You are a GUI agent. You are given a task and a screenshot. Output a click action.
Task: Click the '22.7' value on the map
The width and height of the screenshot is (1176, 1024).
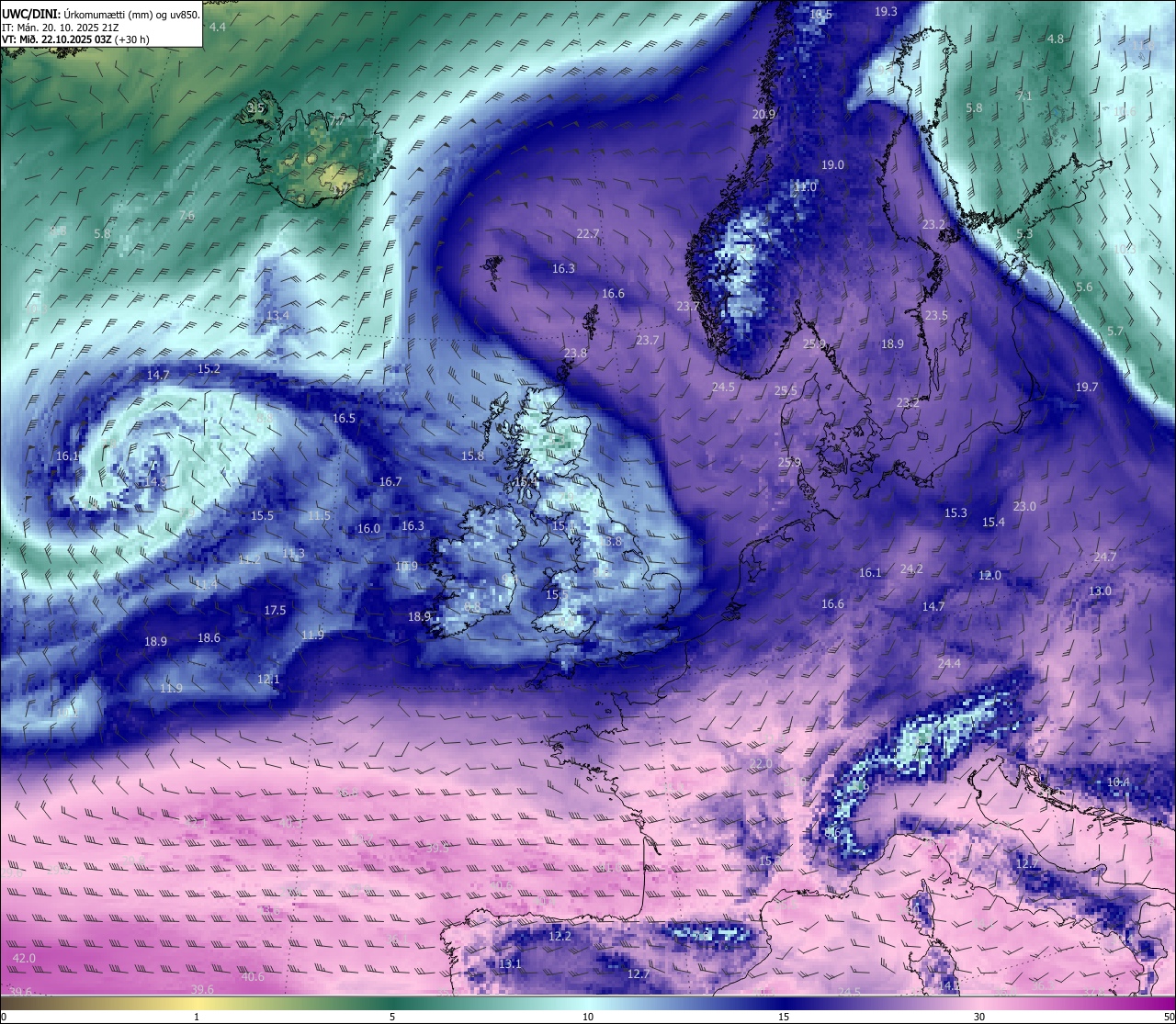(x=588, y=234)
